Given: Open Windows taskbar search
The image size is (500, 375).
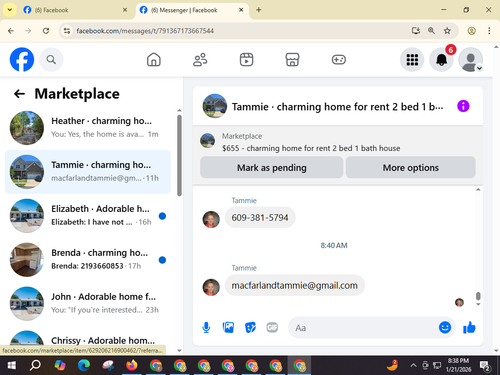Looking at the screenshot, I should pyautogui.click(x=35, y=366).
